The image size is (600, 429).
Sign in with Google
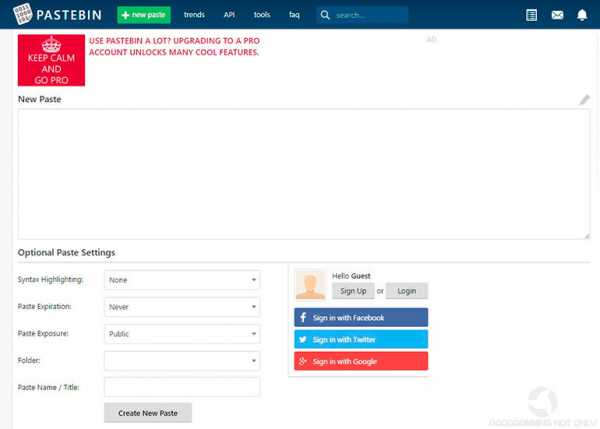(x=361, y=361)
